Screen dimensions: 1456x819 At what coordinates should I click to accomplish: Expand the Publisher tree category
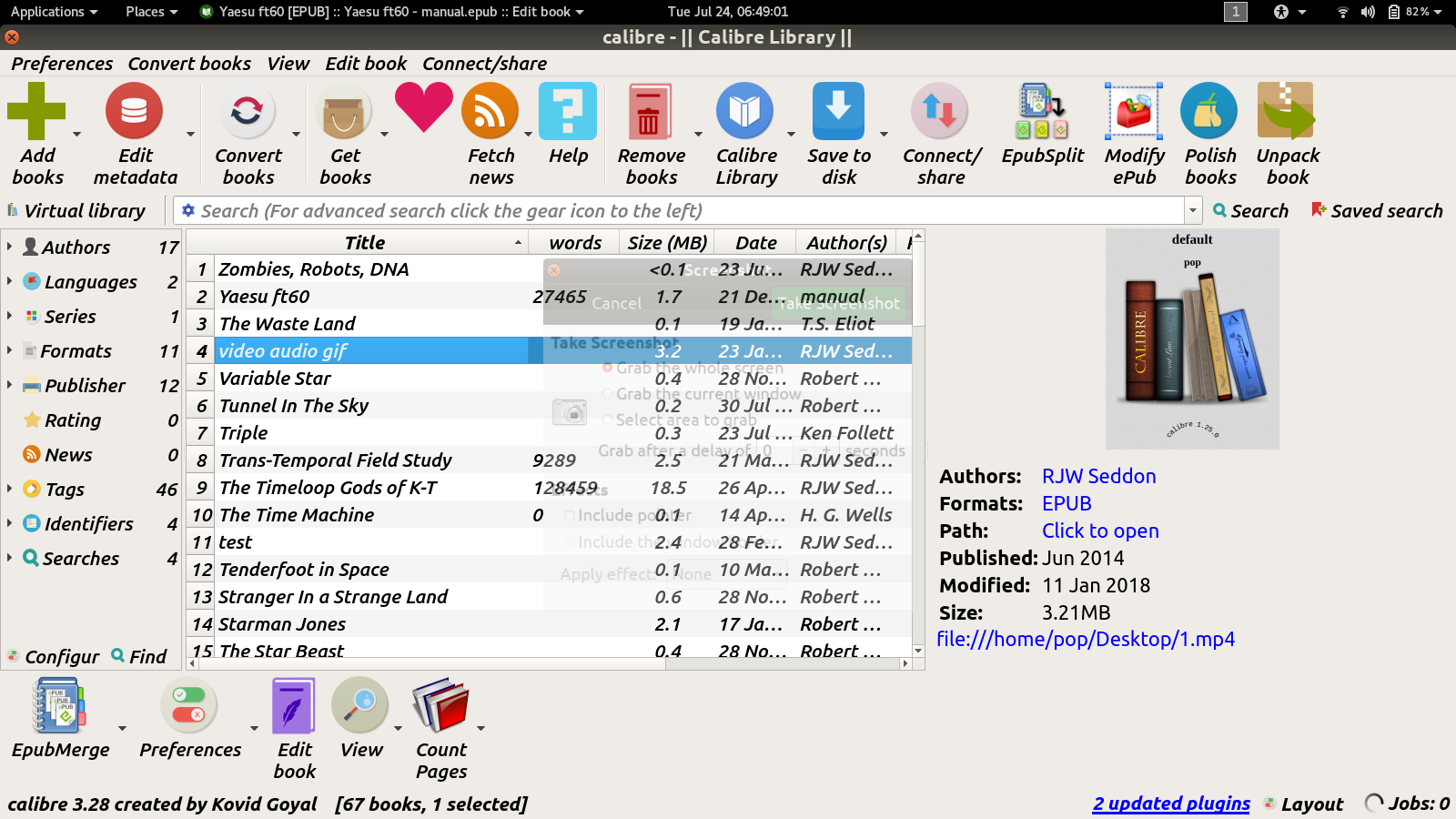(x=9, y=385)
